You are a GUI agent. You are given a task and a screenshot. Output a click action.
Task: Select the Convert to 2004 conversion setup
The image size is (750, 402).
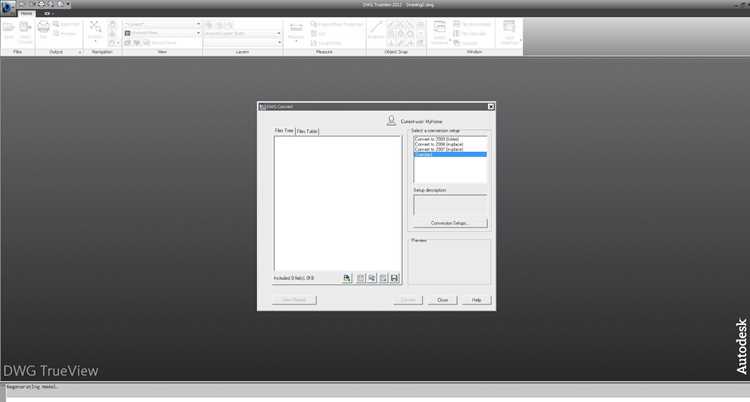[x=450, y=144]
